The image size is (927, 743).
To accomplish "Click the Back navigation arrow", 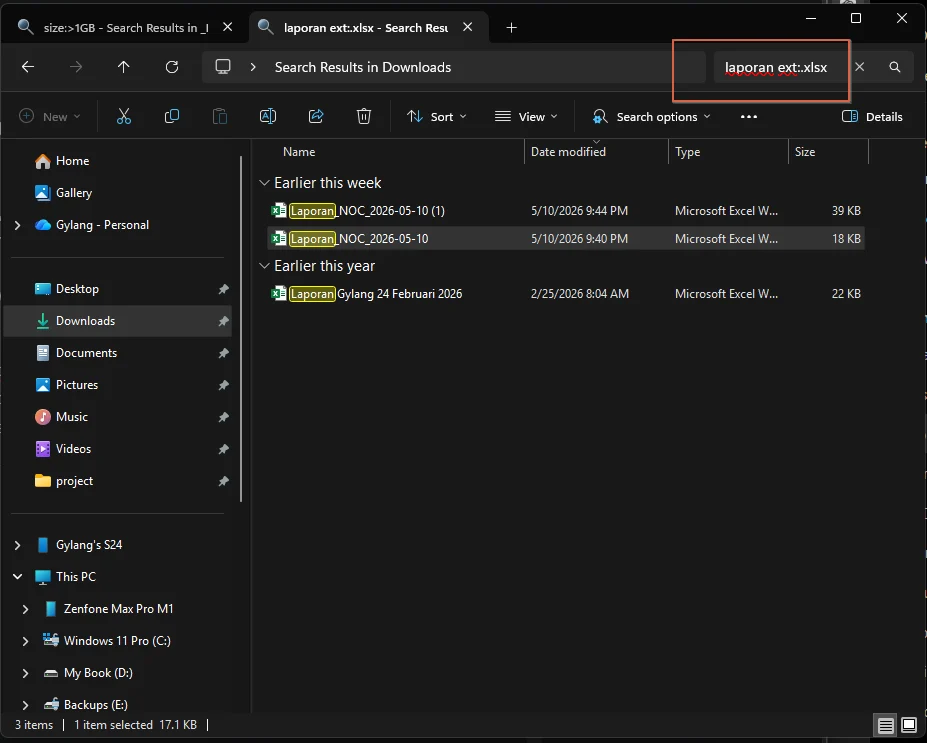I will point(28,67).
